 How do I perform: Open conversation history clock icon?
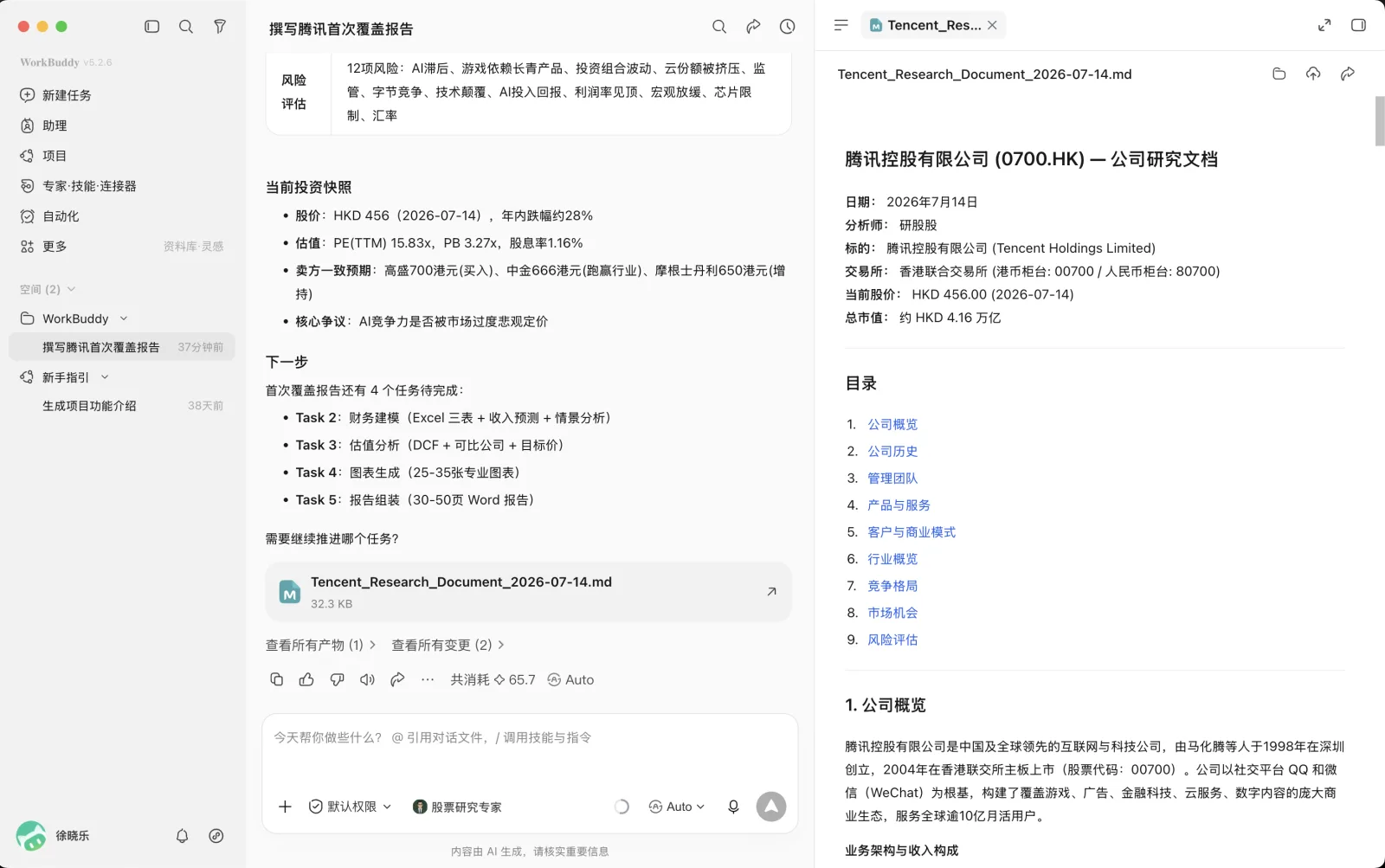click(787, 27)
